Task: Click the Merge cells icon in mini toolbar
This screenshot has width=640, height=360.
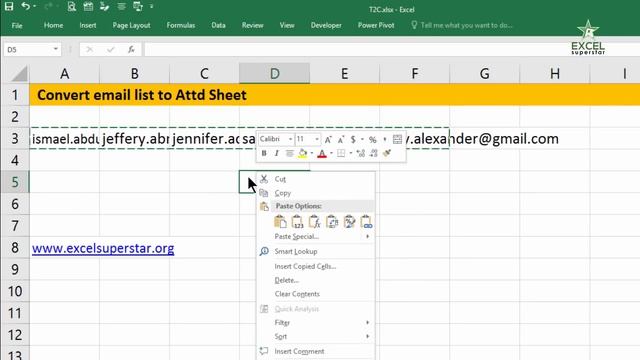Action: tap(397, 140)
